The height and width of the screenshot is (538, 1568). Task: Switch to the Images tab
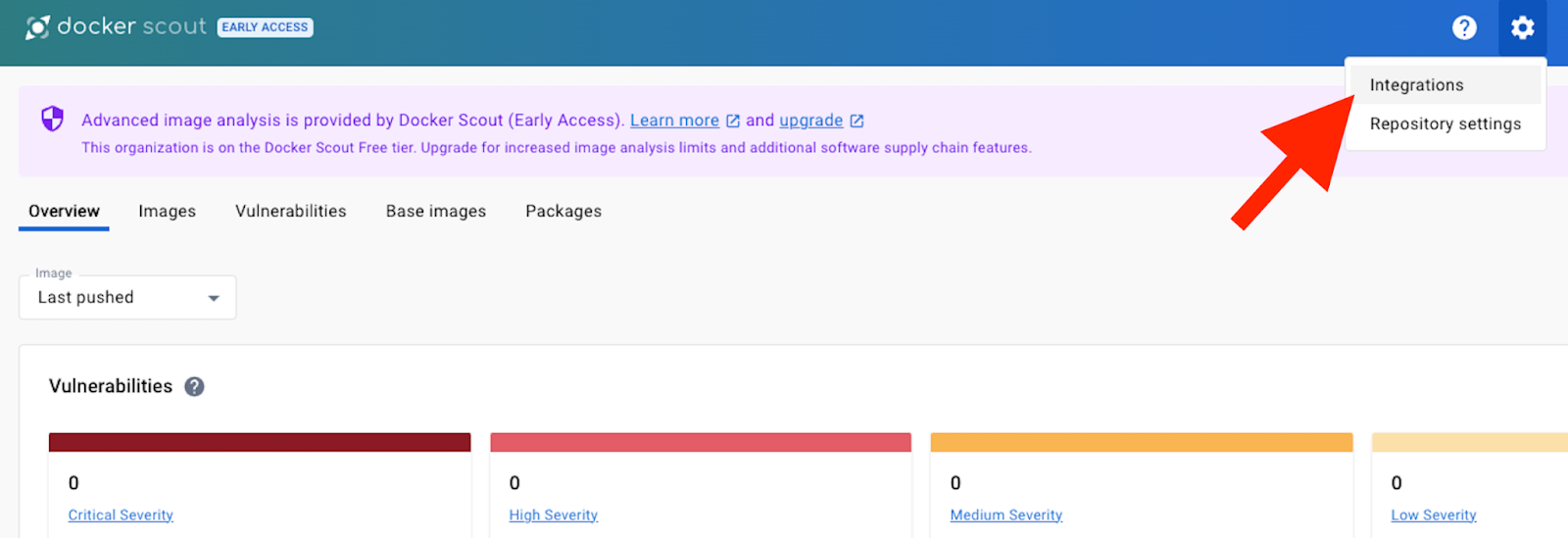pos(167,211)
